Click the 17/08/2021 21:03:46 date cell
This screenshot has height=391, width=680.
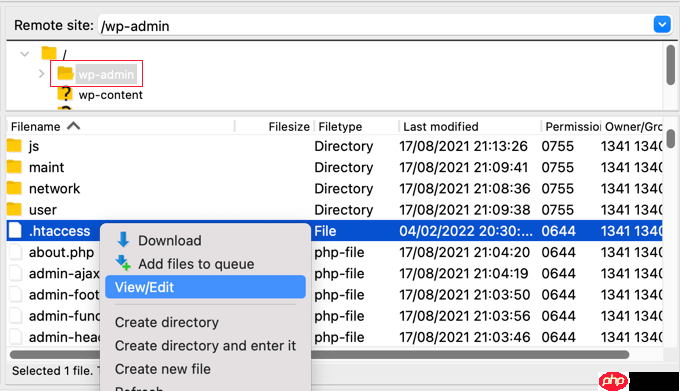pyautogui.click(x=464, y=337)
